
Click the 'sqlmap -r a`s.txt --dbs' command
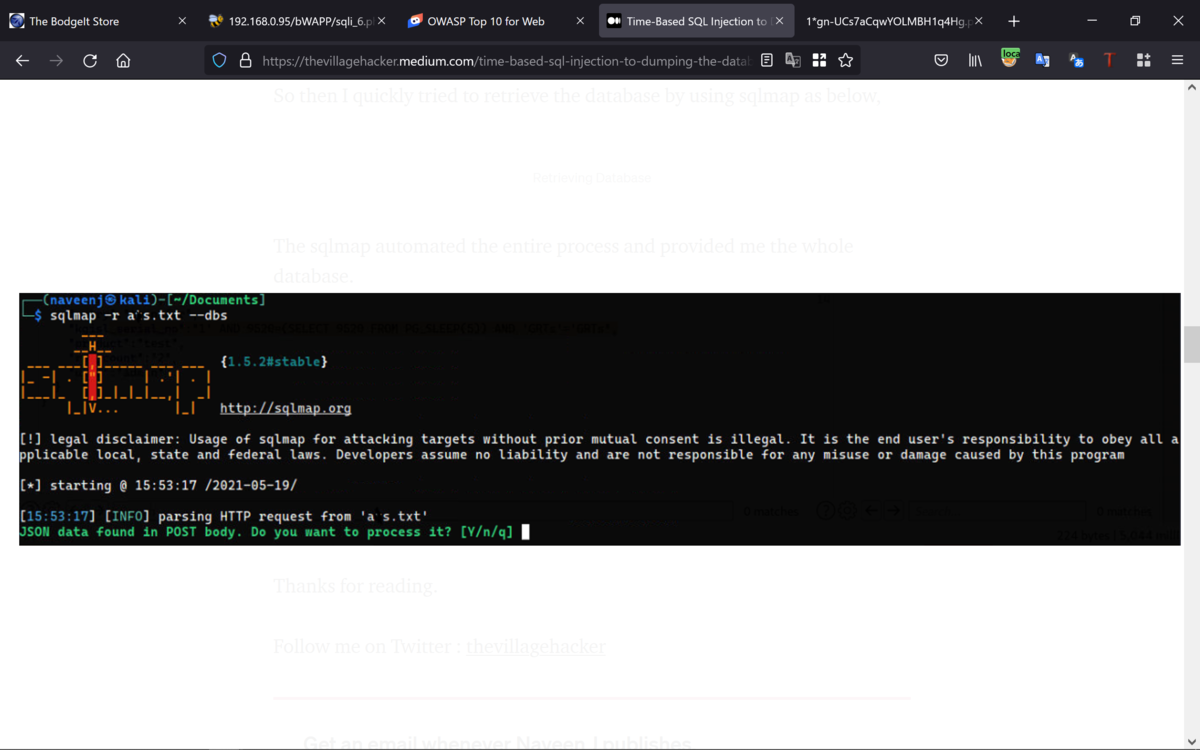[138, 316]
